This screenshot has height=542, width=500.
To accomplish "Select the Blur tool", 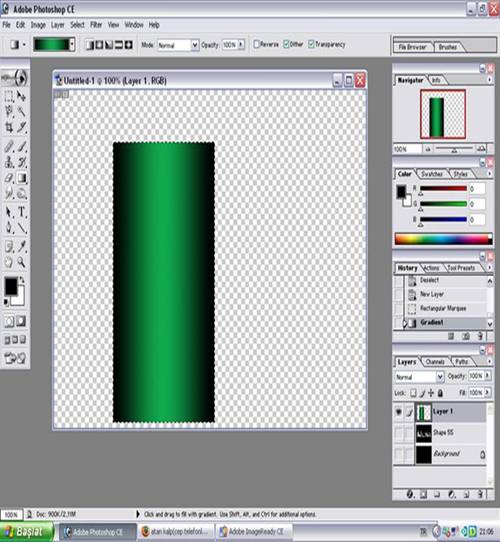I will tap(9, 194).
